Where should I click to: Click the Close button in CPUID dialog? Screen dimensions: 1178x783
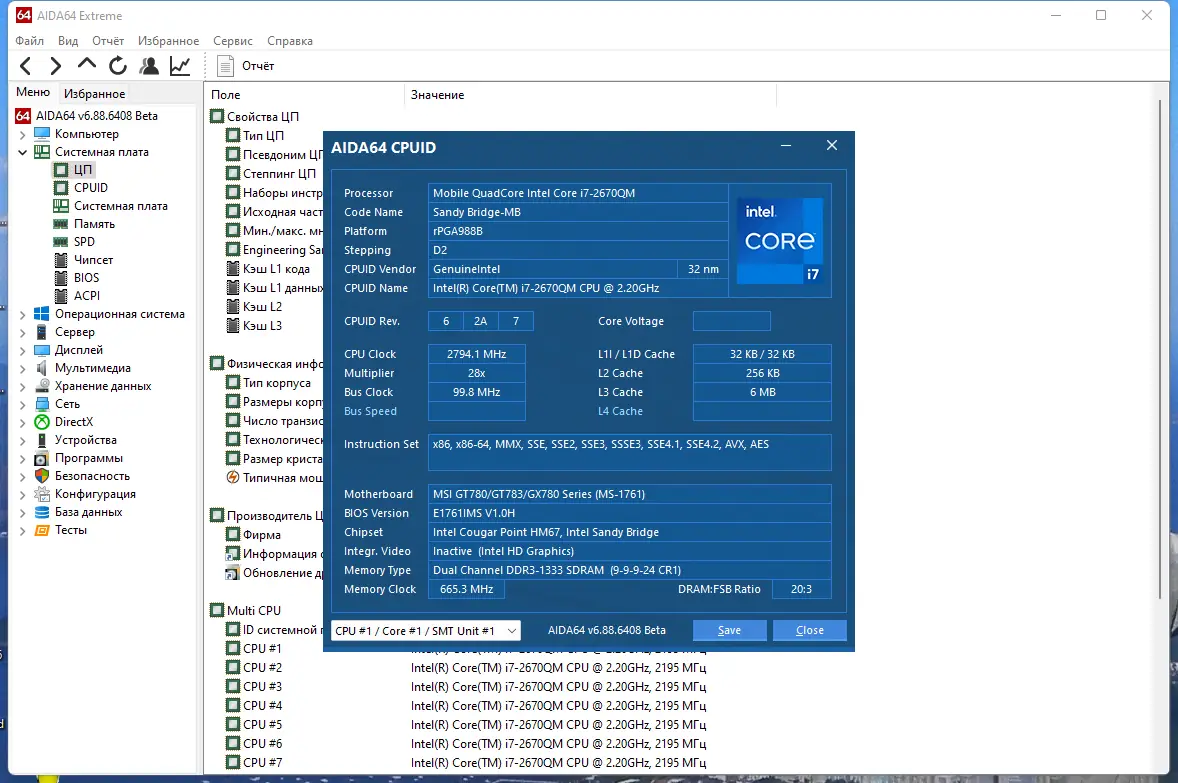[x=809, y=631]
